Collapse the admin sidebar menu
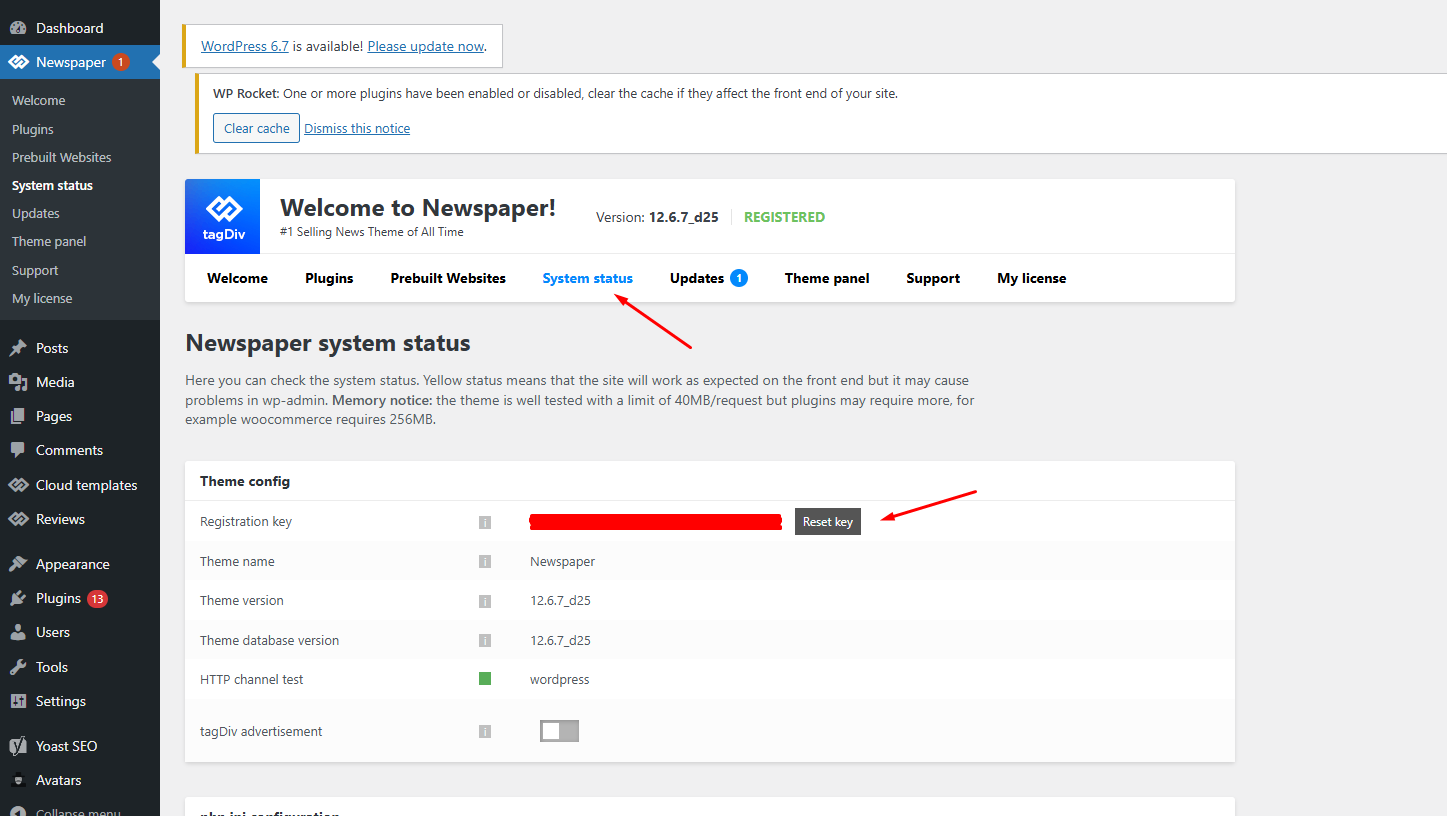 pyautogui.click(x=66, y=812)
